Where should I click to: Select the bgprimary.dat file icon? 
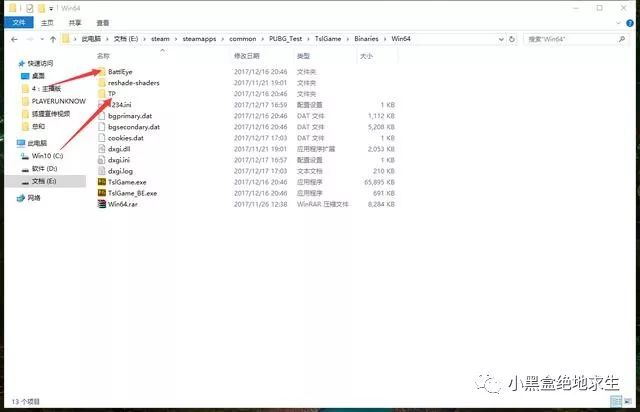(102, 116)
